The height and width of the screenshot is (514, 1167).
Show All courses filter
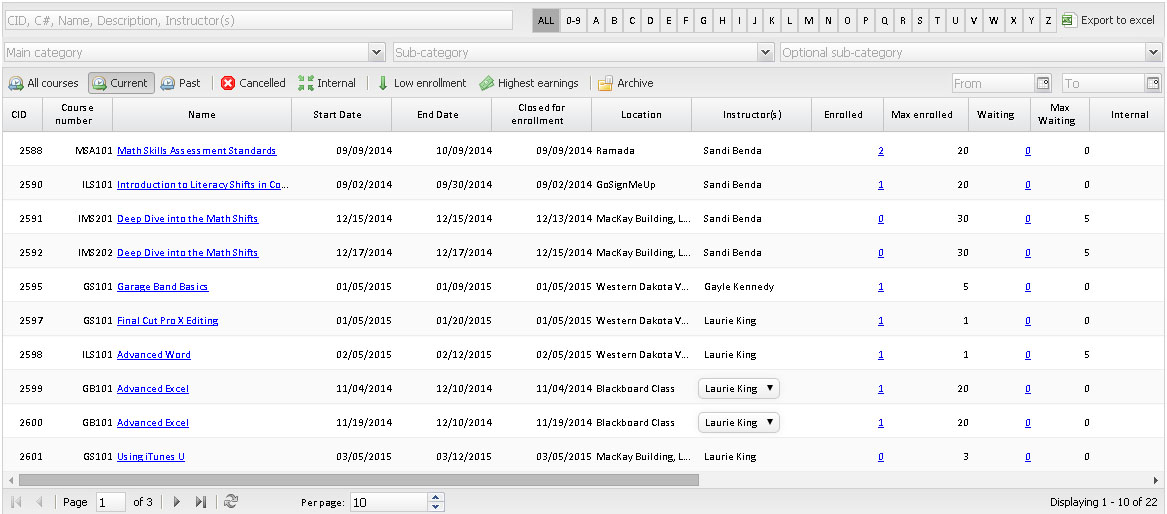(43, 83)
